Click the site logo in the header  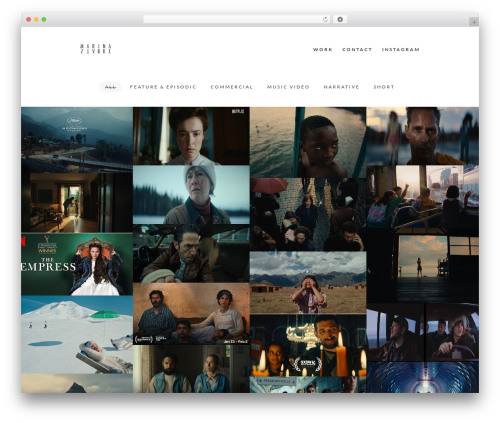tap(96, 49)
